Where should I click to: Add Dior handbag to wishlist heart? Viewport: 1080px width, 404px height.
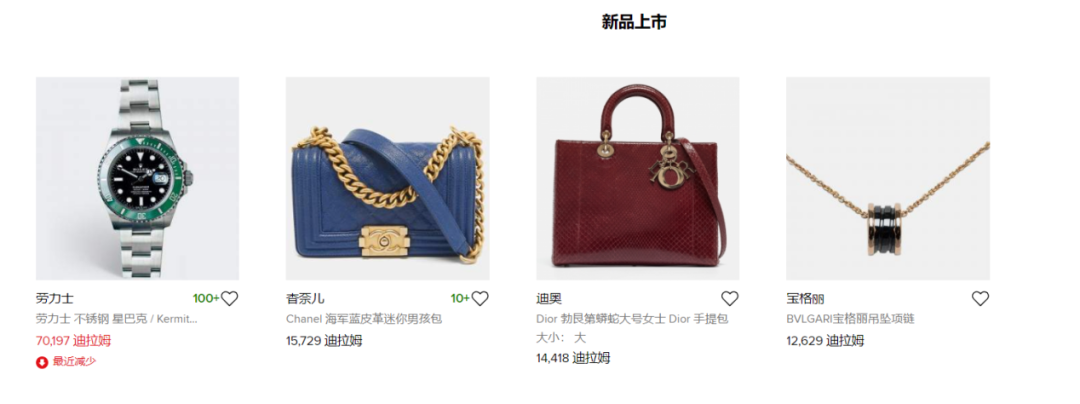coord(730,299)
